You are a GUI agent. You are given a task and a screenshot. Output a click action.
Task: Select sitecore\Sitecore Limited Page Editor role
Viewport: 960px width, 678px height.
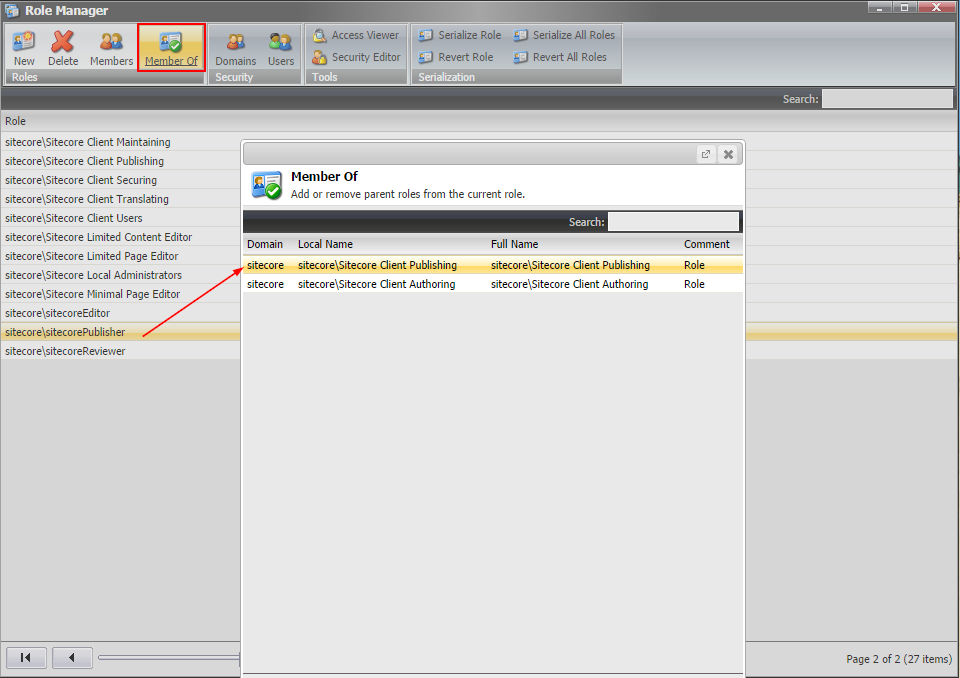[121, 256]
